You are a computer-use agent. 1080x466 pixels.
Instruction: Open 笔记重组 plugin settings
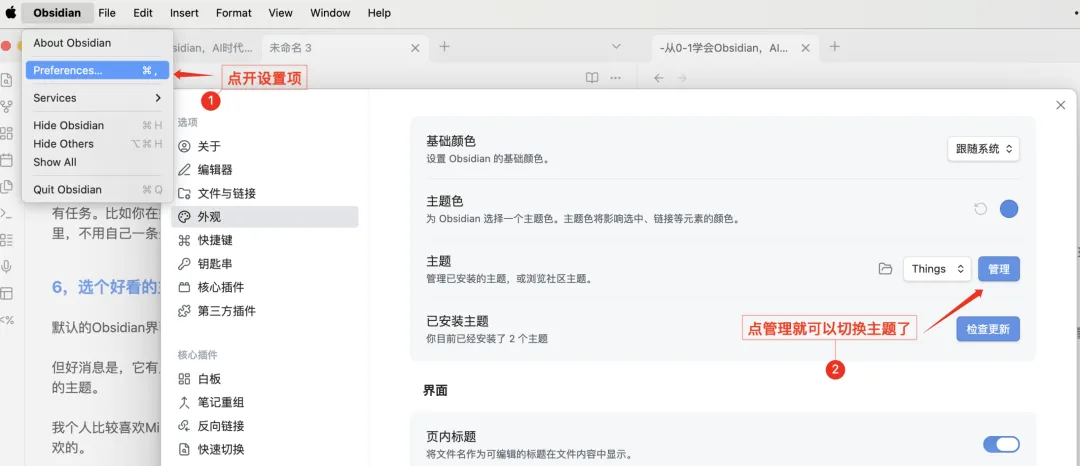[264, 403]
